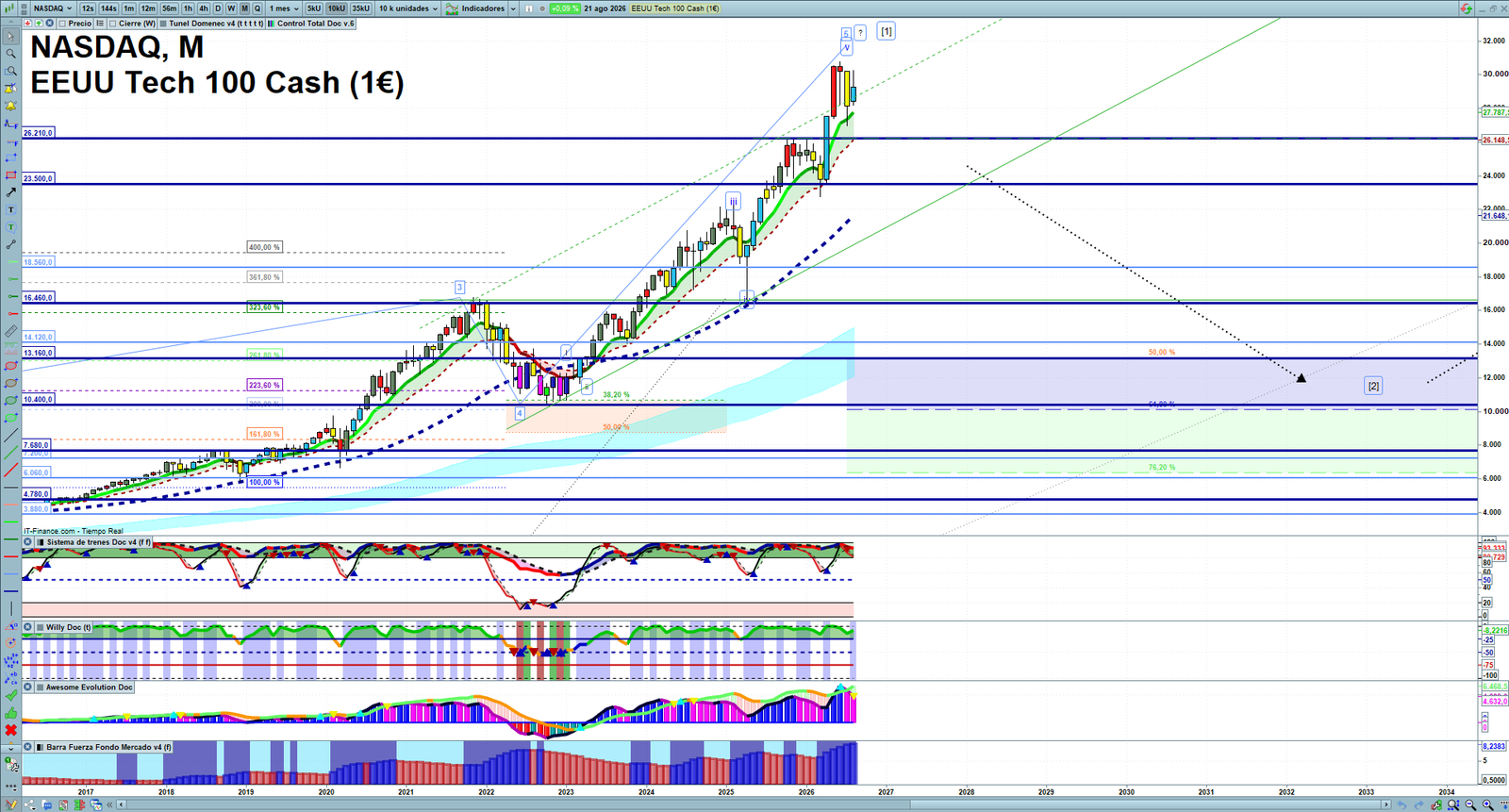This screenshot has width=1509, height=812.
Task: Select the blue rectangle drawing tool
Action: coord(10,158)
